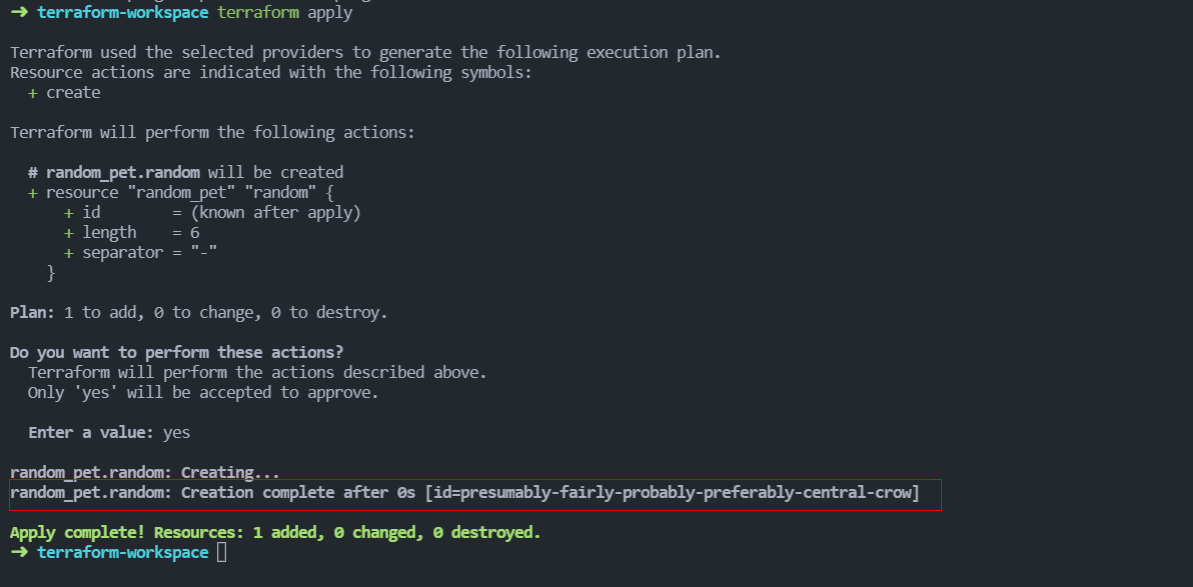The height and width of the screenshot is (587, 1193).
Task: Click the closing brace of the resource block
Action: [51, 273]
